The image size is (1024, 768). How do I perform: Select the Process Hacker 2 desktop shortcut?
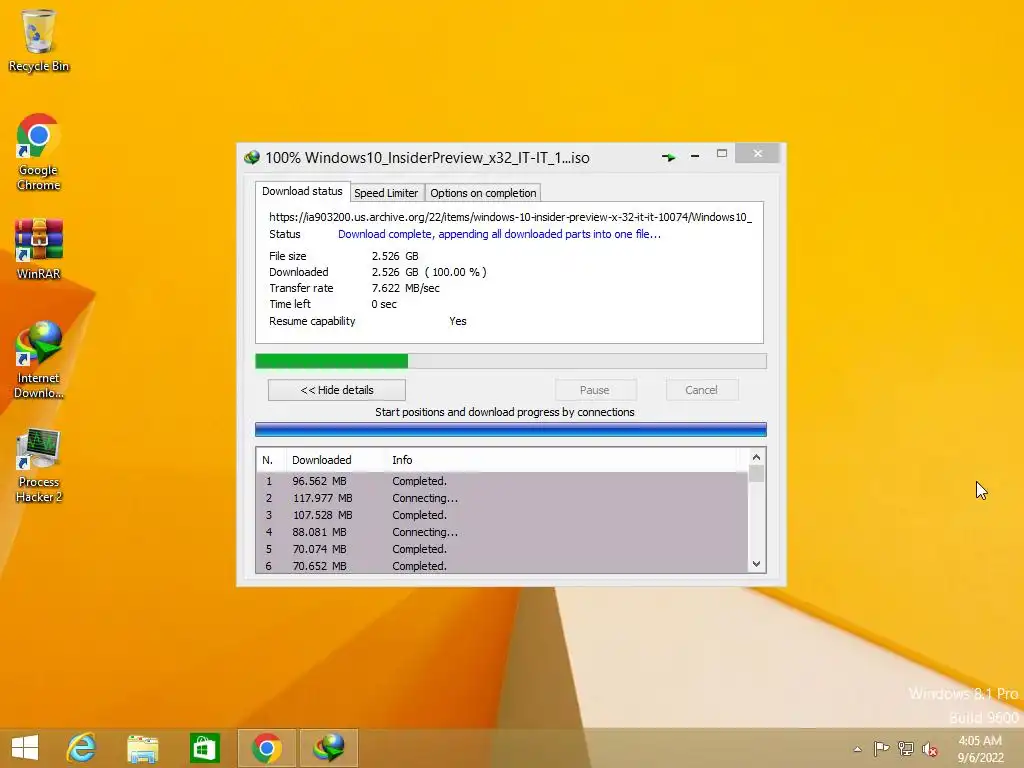[39, 465]
